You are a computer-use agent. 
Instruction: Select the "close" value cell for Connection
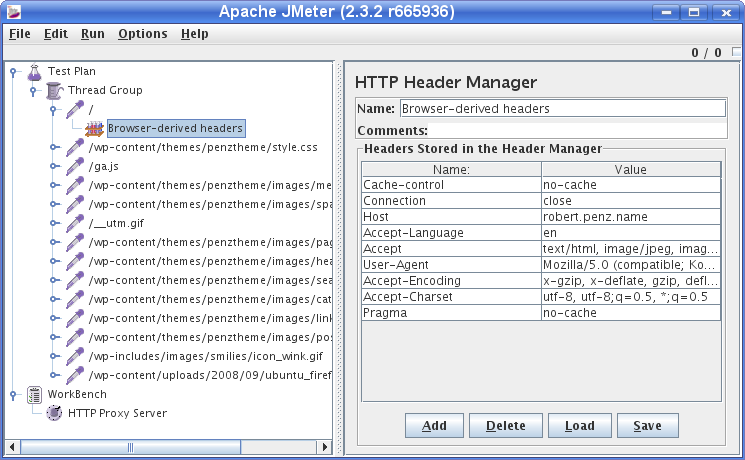point(631,201)
